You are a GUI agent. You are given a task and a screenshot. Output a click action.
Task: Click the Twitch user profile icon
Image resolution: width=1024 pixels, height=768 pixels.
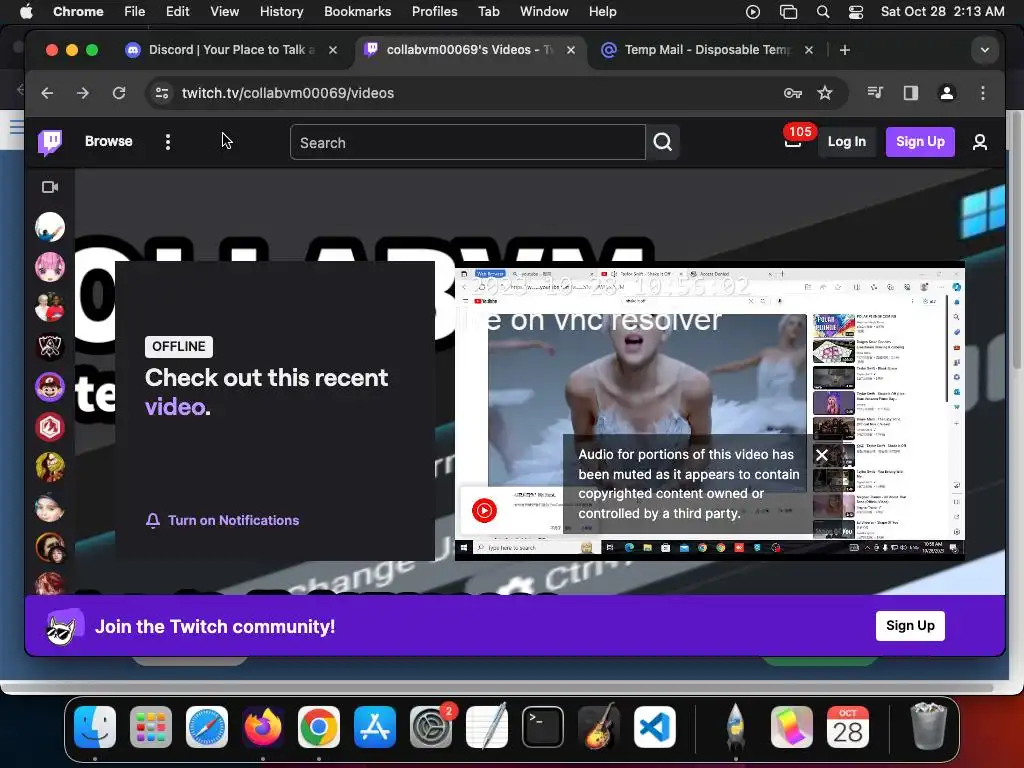pyautogui.click(x=980, y=142)
